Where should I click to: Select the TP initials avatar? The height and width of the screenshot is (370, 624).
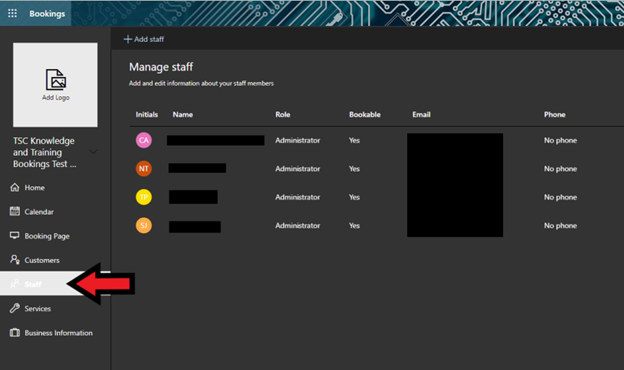(144, 197)
